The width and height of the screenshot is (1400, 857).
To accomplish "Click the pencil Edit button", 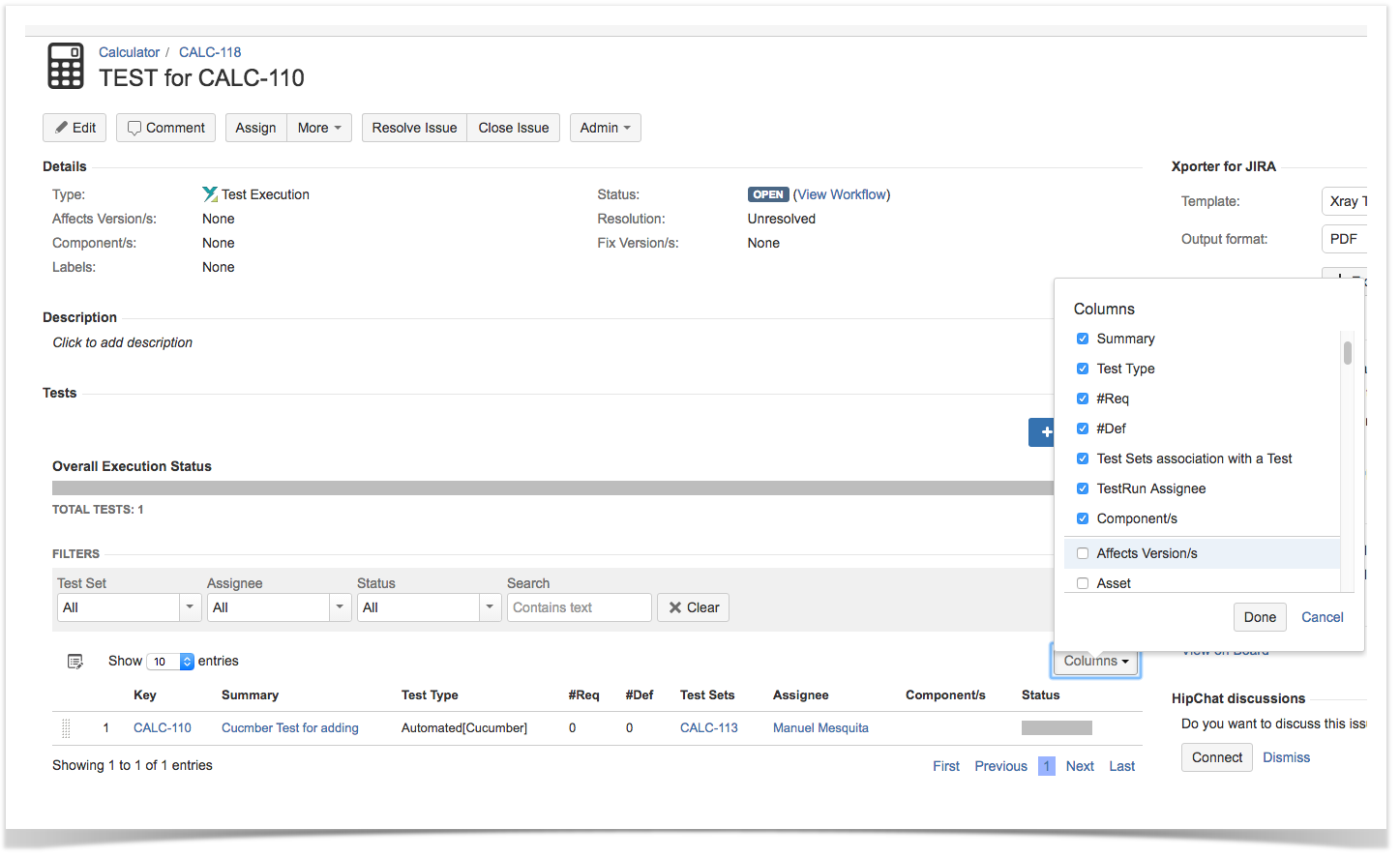I will click(74, 128).
